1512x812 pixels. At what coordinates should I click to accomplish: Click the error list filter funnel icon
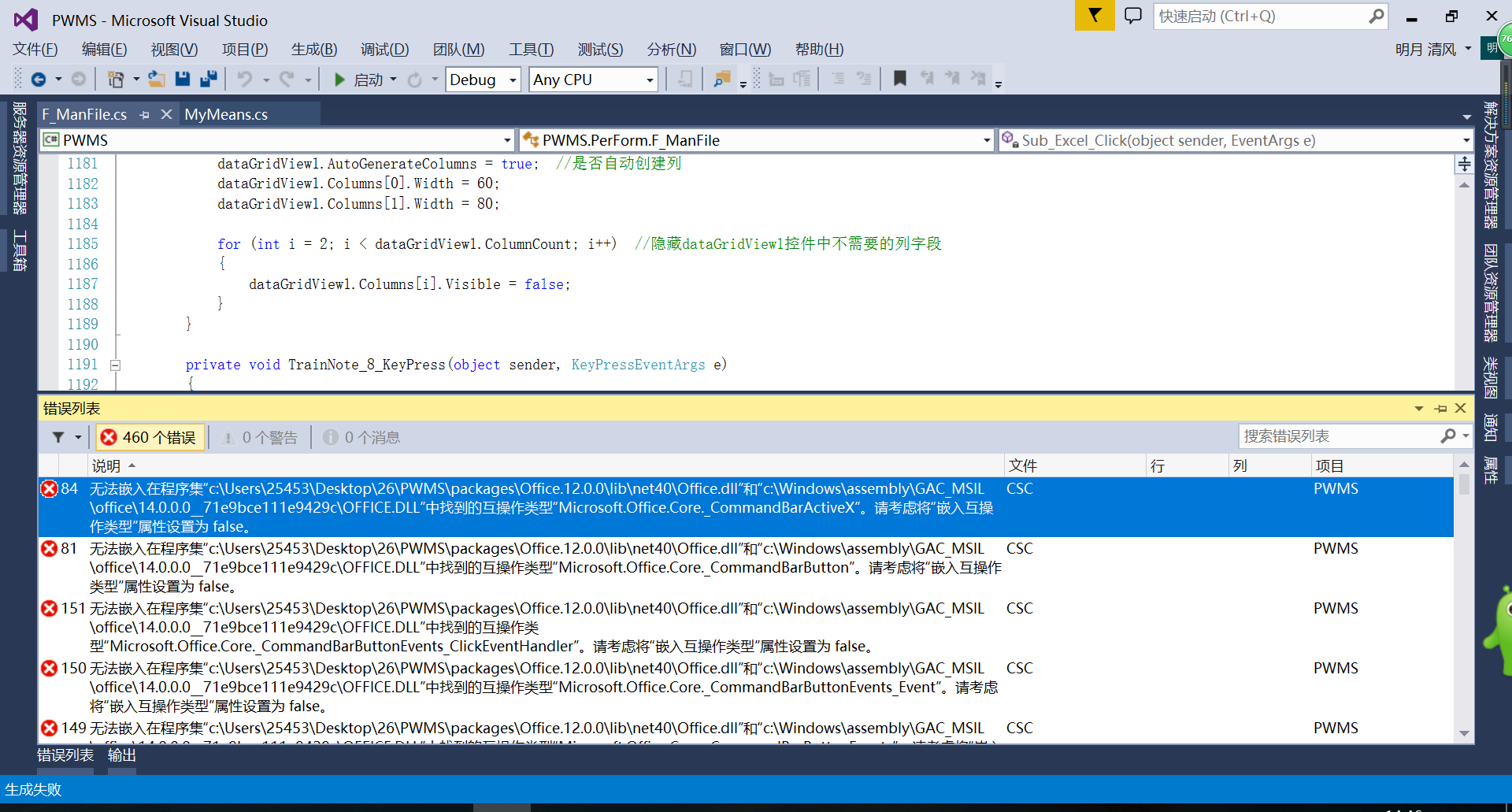[58, 437]
